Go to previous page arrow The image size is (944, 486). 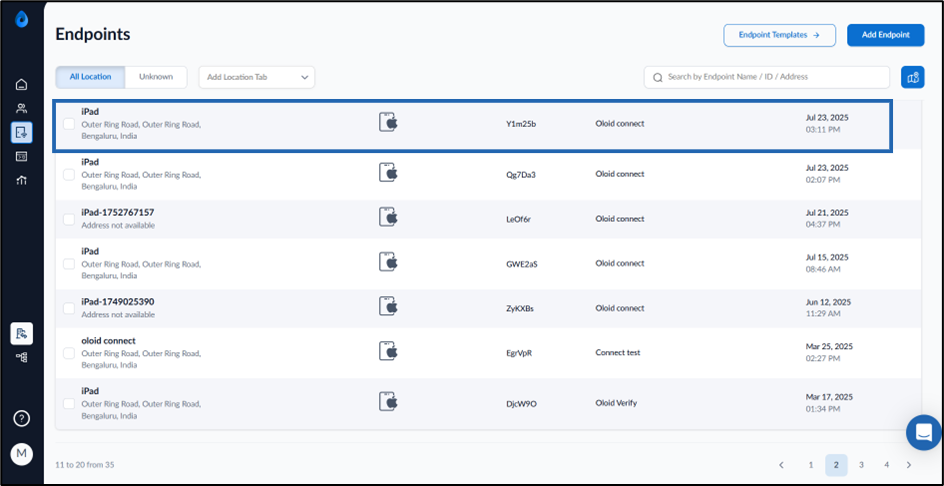[x=781, y=465]
